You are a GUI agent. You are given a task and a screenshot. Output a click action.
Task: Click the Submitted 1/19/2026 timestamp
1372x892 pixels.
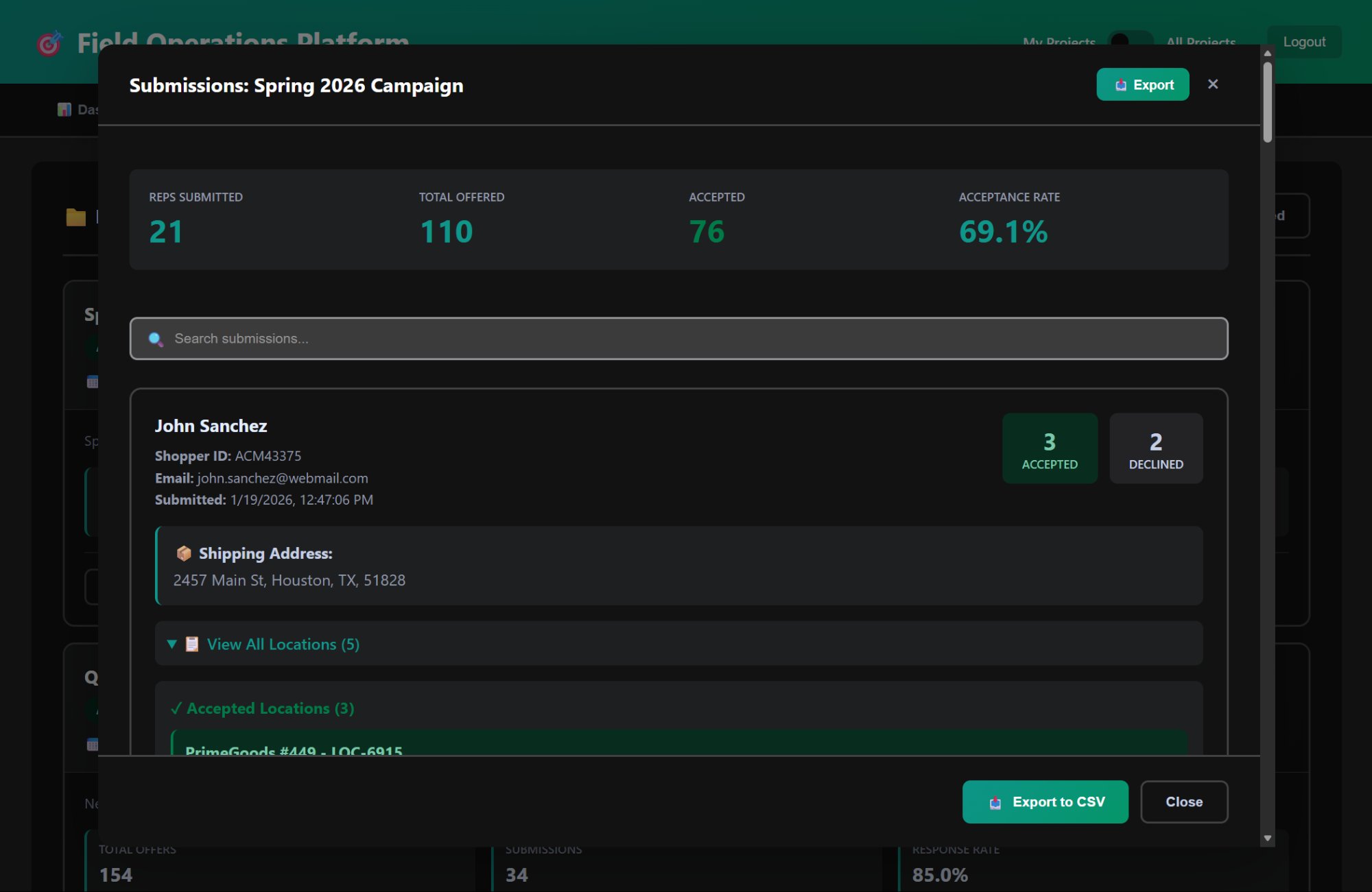[263, 500]
